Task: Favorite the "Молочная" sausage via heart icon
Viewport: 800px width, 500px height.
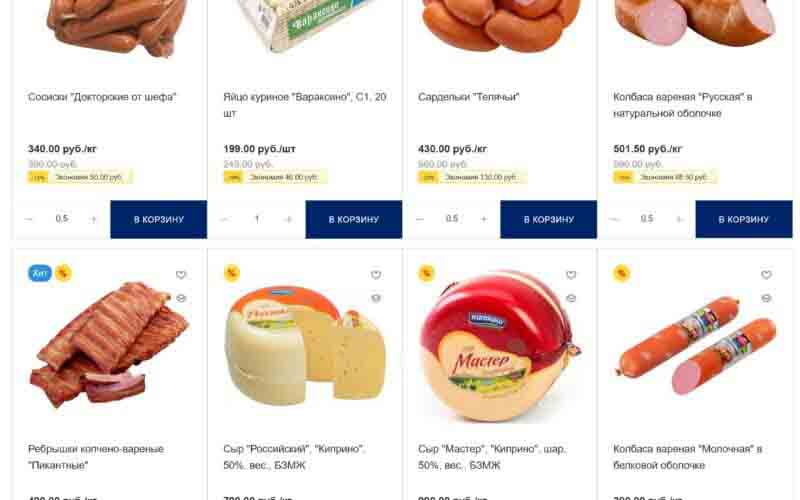Action: [766, 274]
